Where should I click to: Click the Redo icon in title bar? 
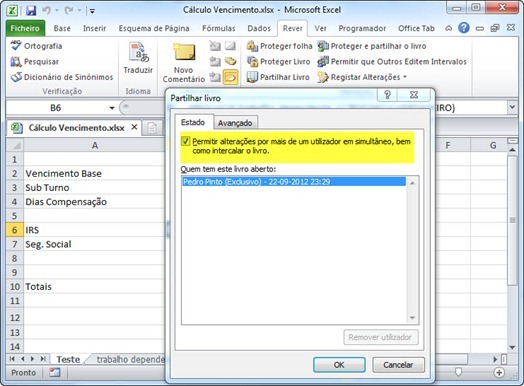click(69, 10)
